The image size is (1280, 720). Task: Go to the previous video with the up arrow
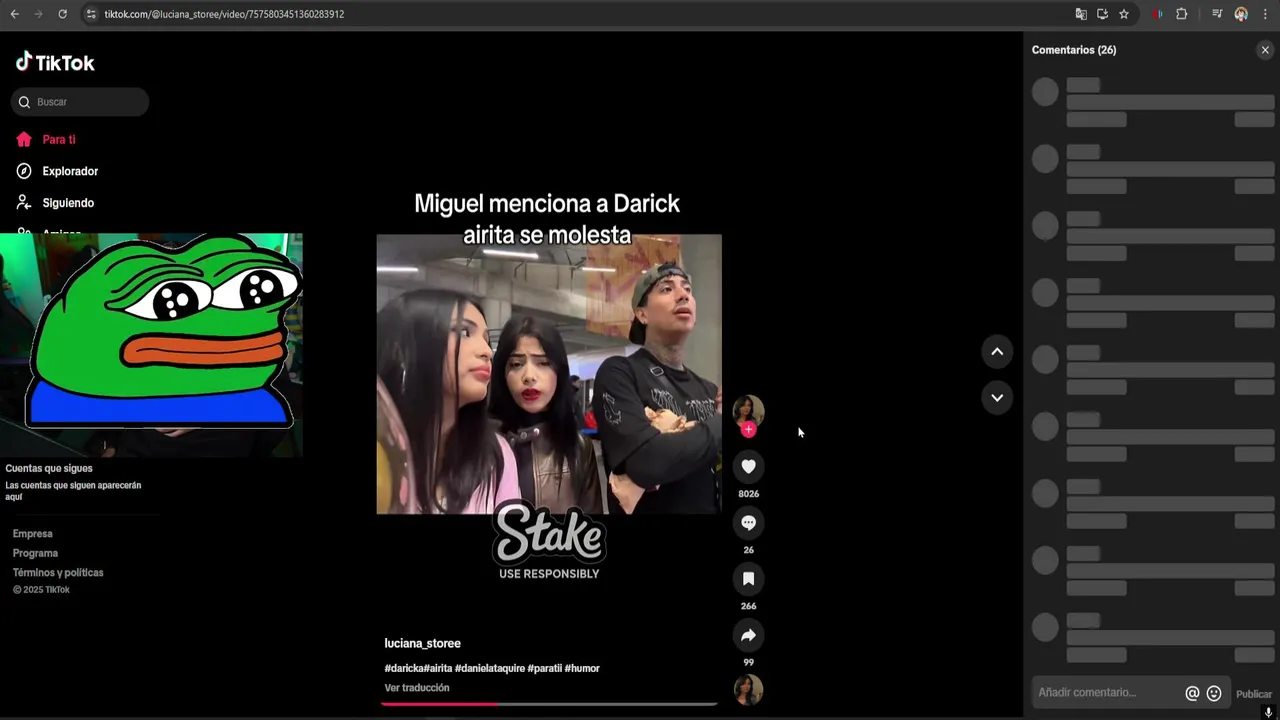[x=997, y=351]
